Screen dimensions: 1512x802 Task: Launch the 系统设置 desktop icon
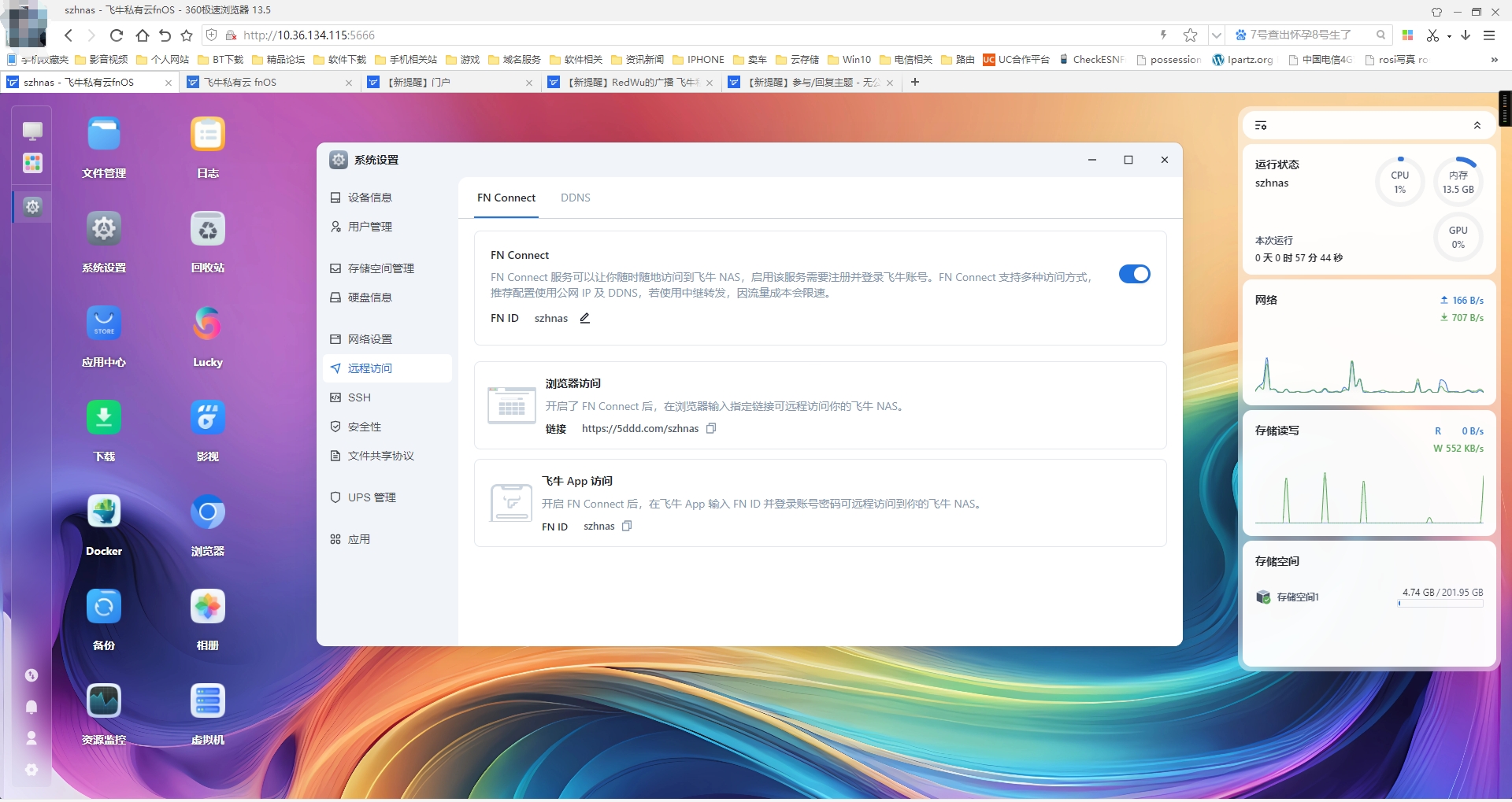click(x=104, y=229)
